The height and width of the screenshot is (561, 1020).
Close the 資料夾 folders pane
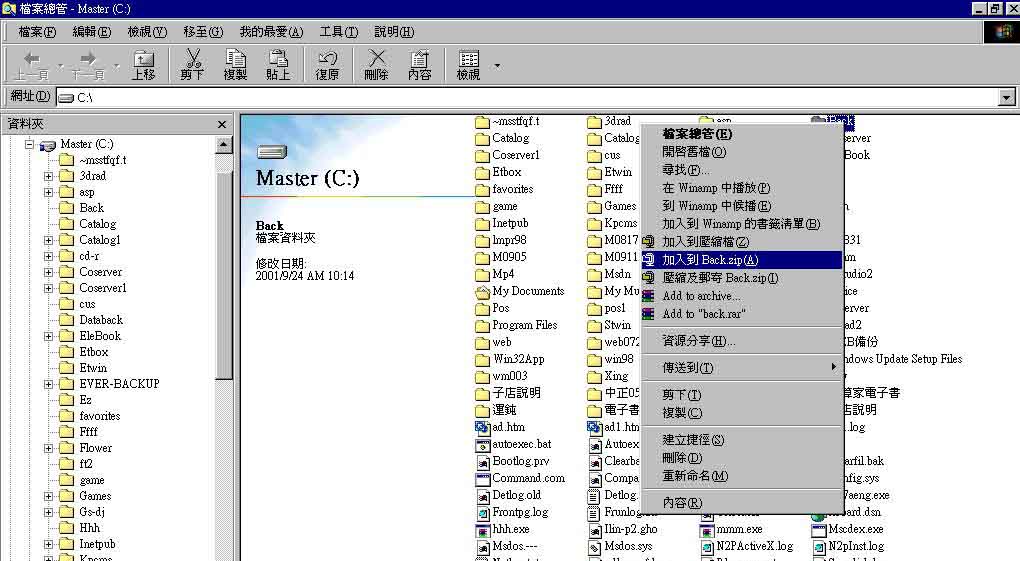pyautogui.click(x=222, y=124)
